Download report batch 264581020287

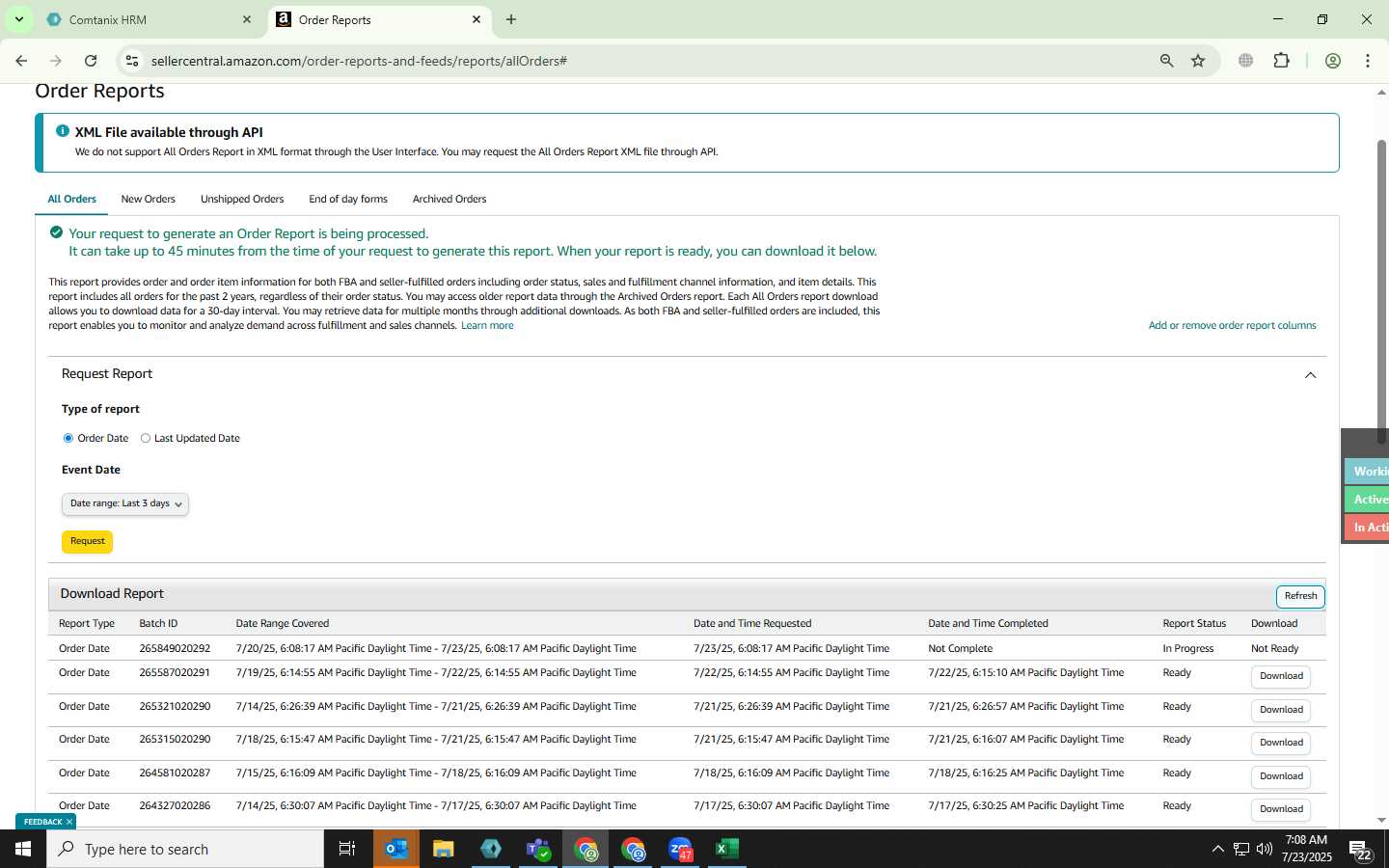click(1281, 776)
